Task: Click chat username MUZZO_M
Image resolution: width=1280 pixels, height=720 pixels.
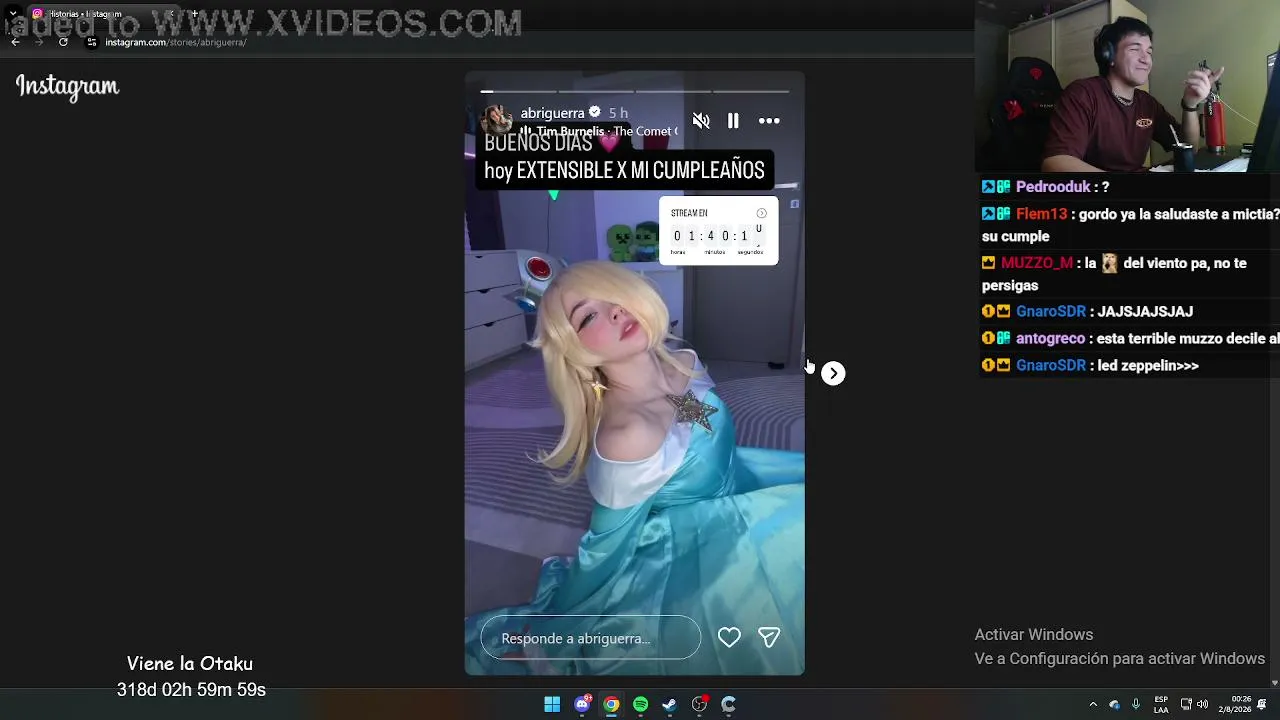Action: point(1037,263)
